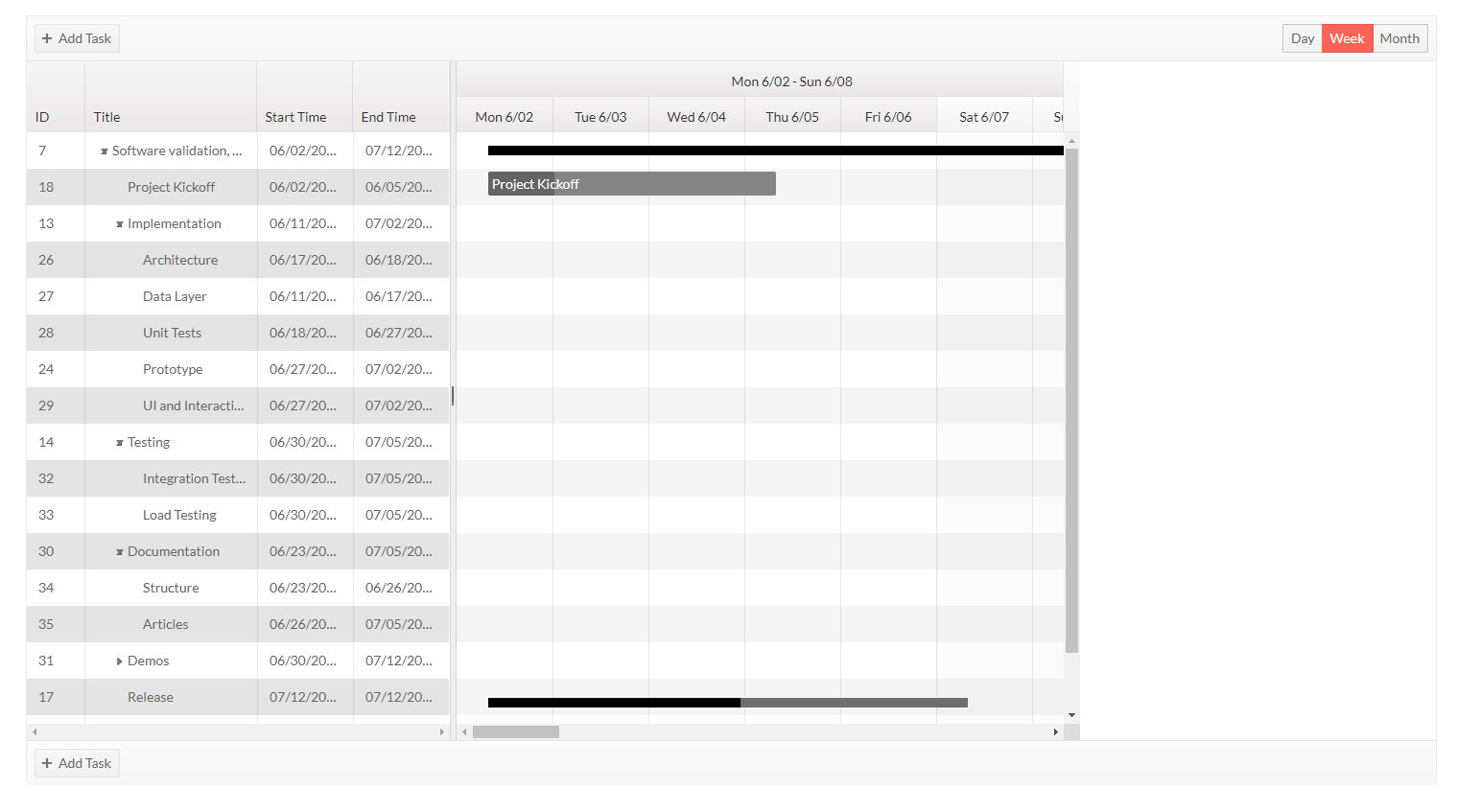This screenshot has width=1481, height=812.
Task: Click the Thu 6/05 timeline column header
Action: pos(792,116)
